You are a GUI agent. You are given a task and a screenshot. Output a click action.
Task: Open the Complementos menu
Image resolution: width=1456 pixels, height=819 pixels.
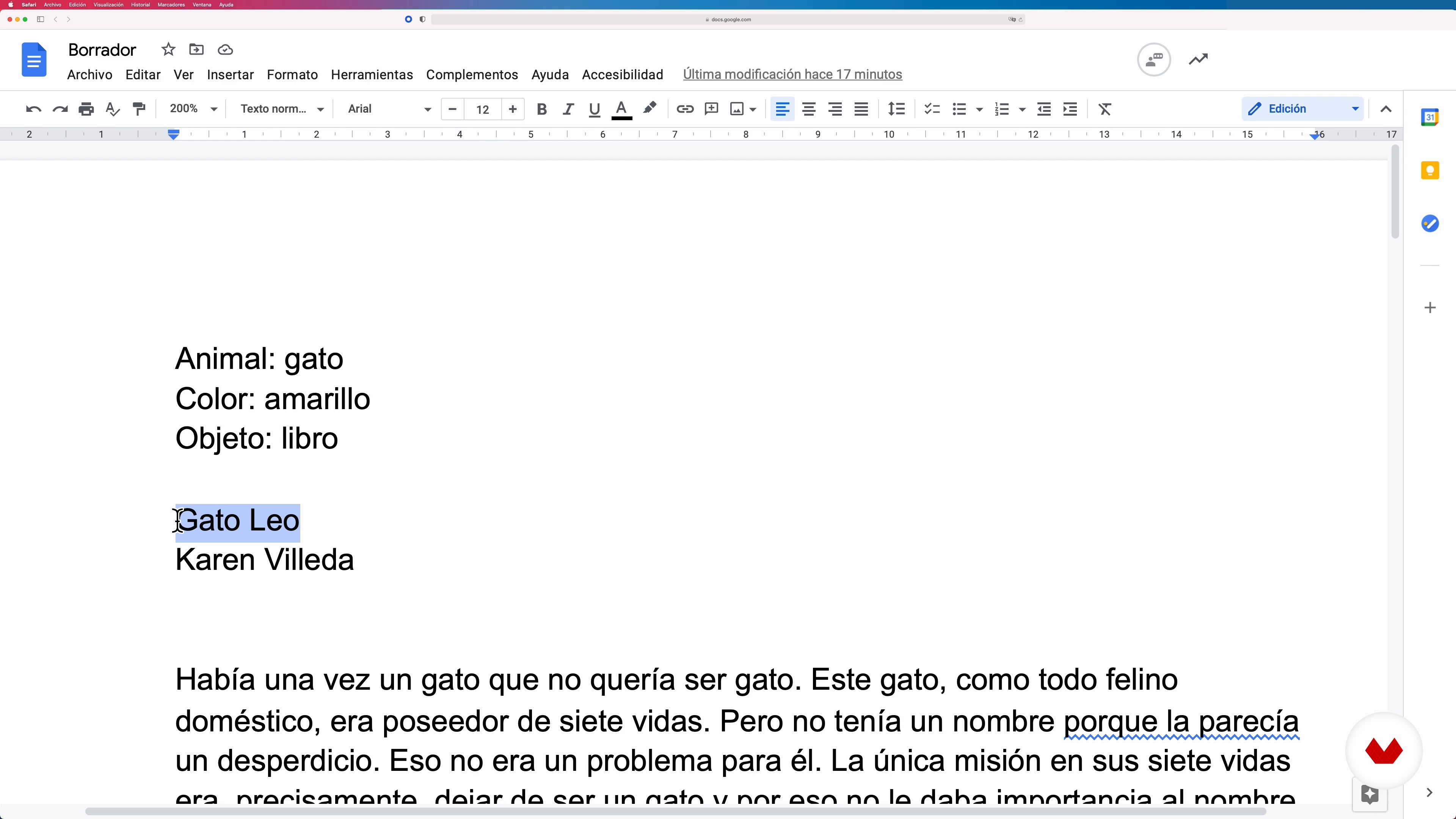[472, 75]
